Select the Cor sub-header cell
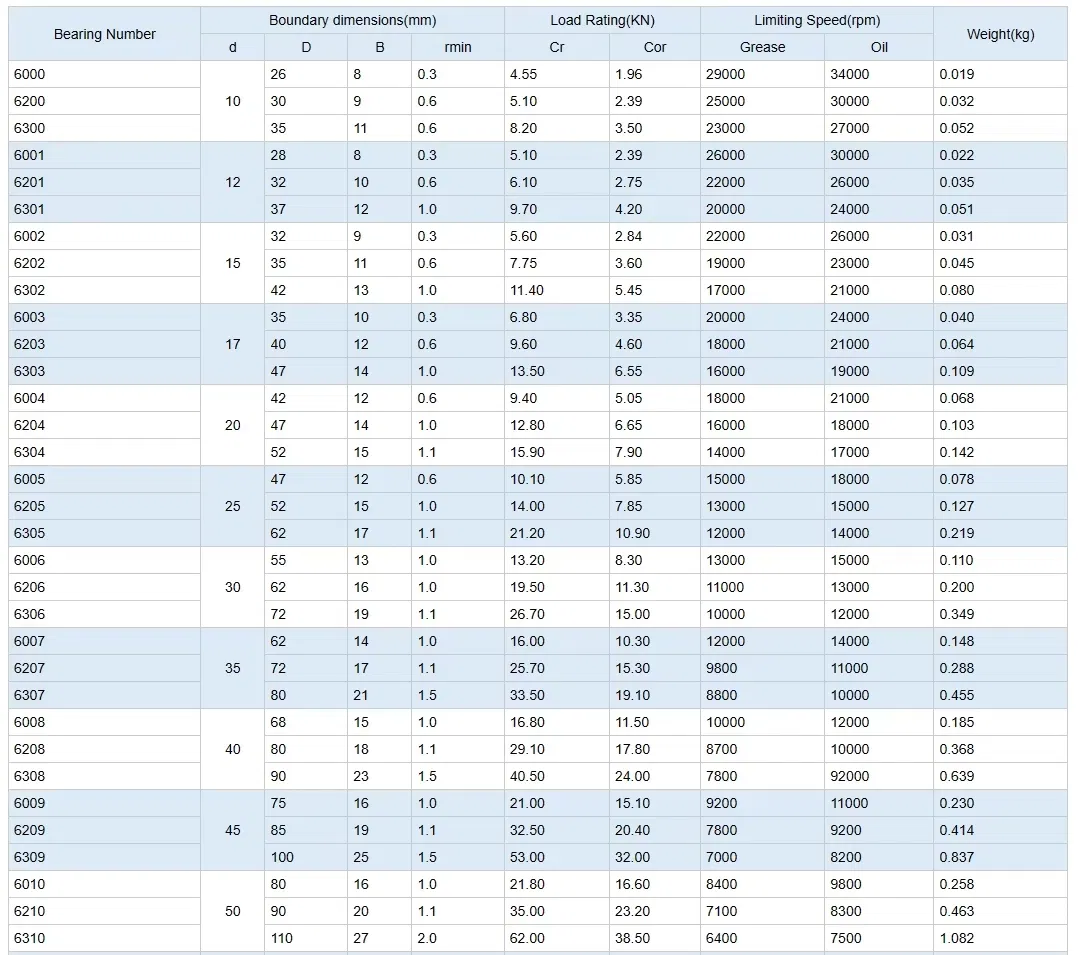This screenshot has width=1078, height=955. (x=654, y=47)
